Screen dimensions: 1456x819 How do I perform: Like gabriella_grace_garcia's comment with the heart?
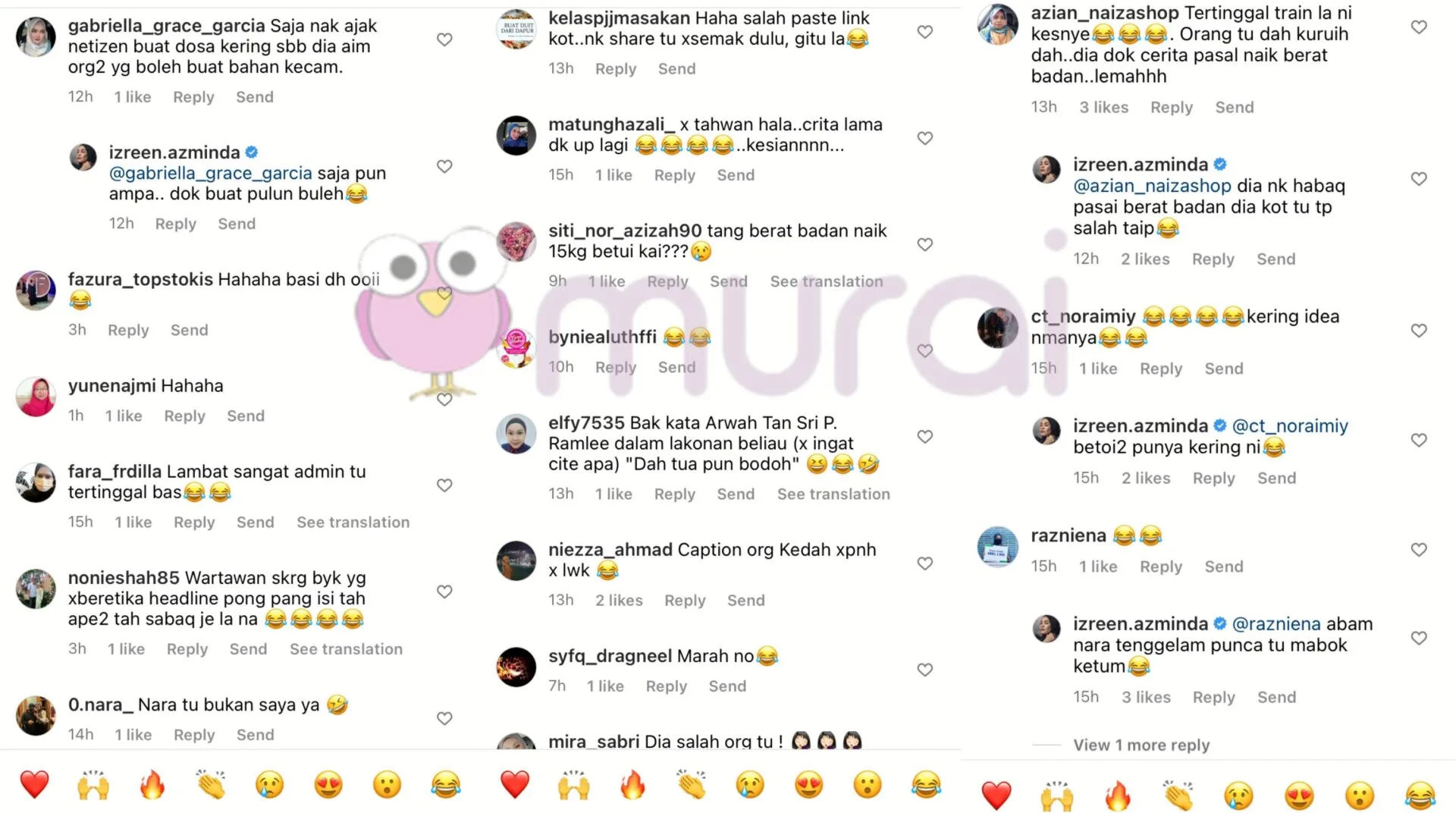(444, 39)
